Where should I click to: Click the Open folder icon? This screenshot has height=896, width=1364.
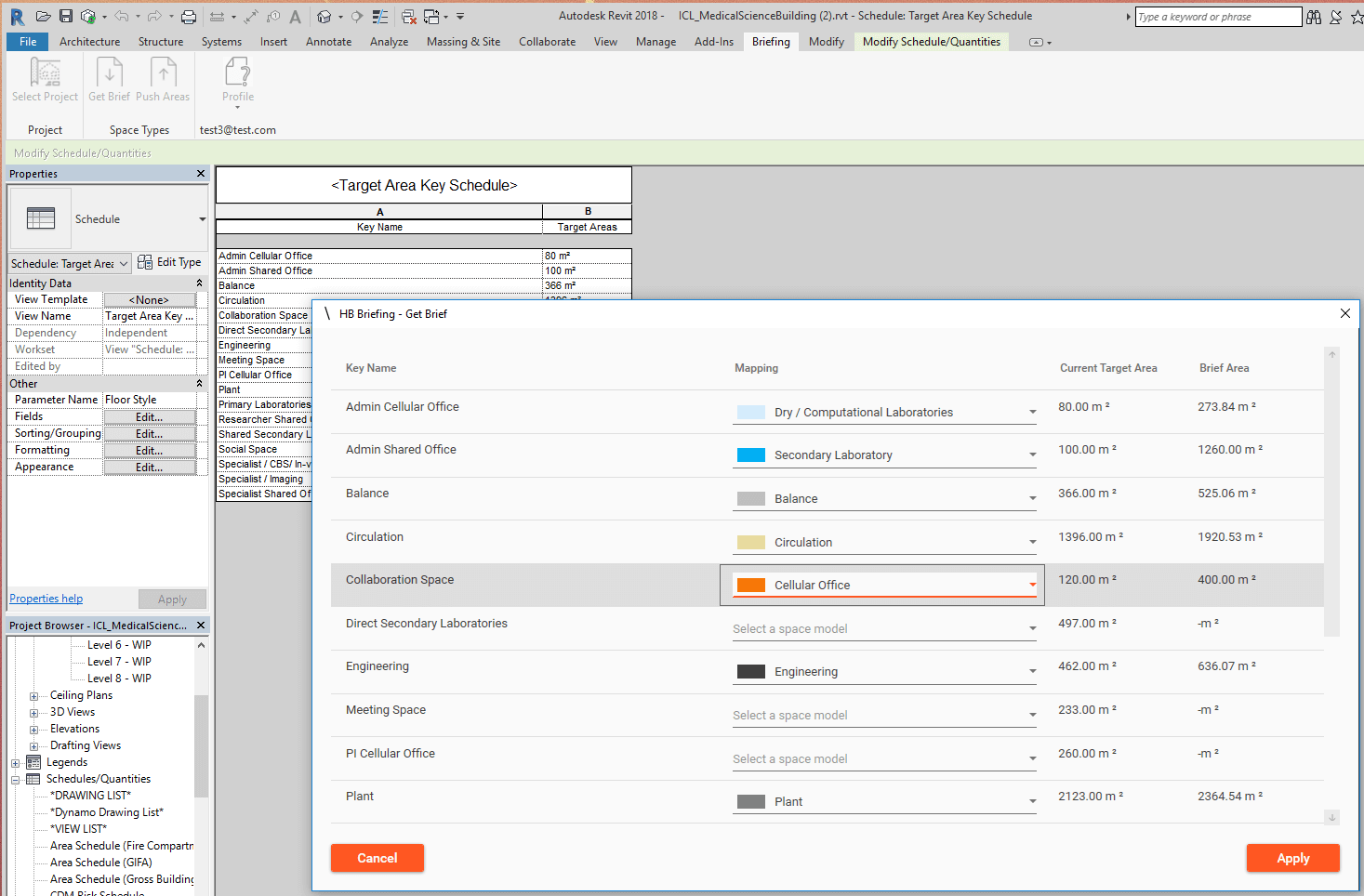(x=43, y=16)
